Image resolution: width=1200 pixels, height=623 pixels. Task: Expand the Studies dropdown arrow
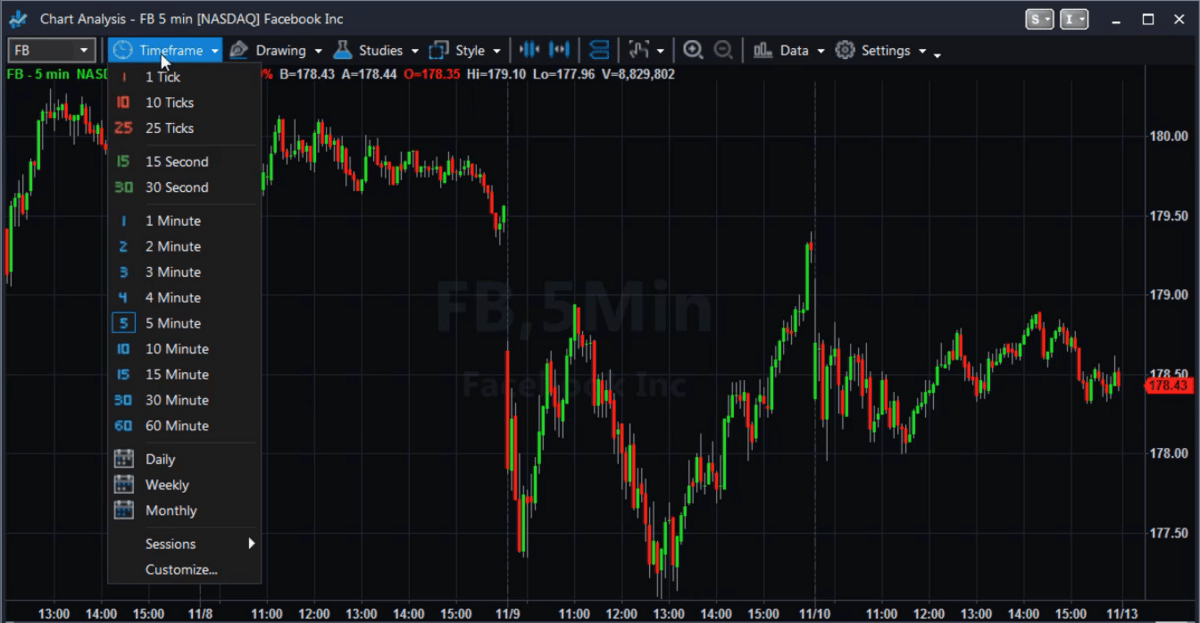pyautogui.click(x=414, y=51)
